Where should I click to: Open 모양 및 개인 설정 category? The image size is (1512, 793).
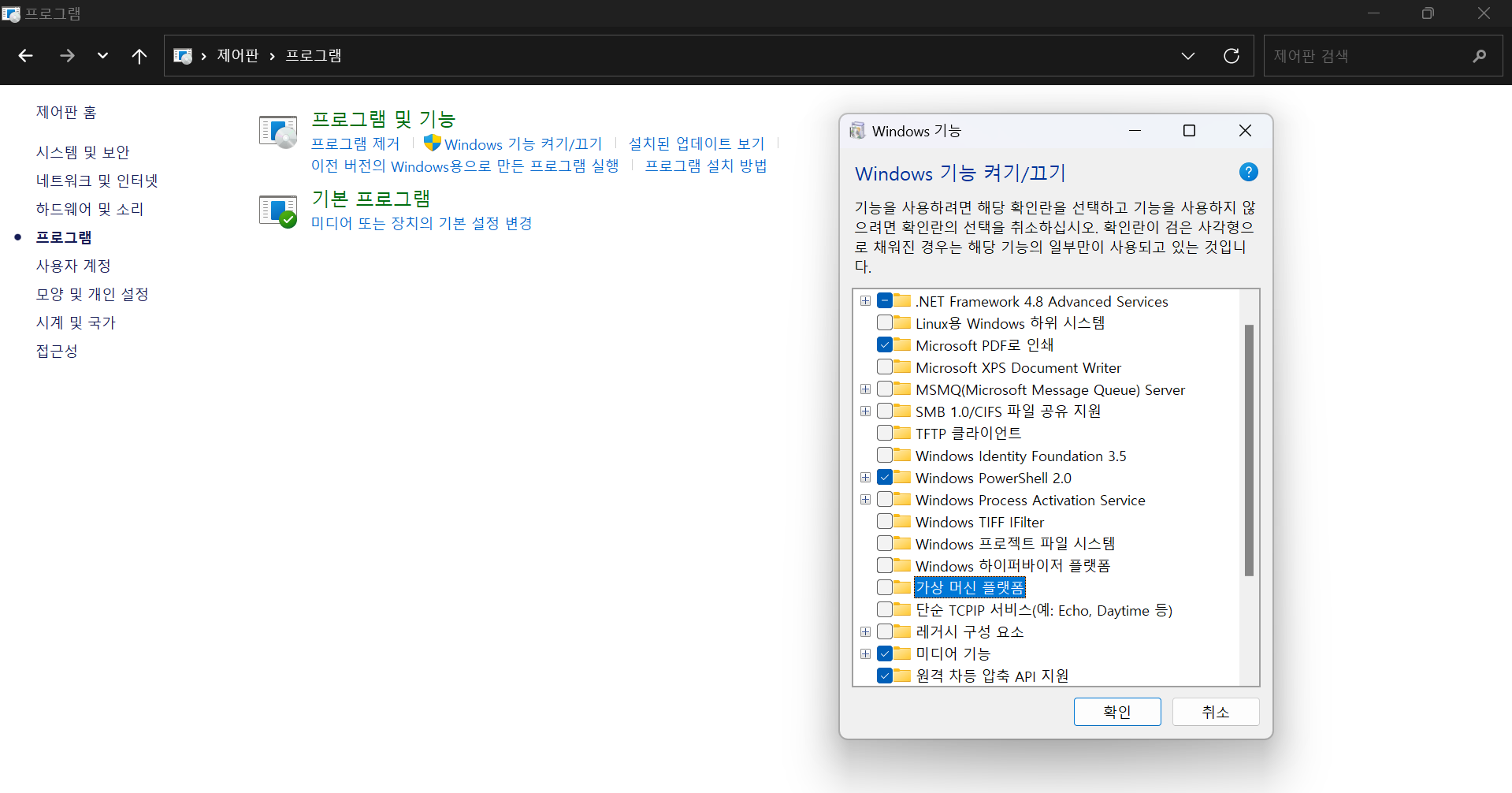(x=92, y=294)
